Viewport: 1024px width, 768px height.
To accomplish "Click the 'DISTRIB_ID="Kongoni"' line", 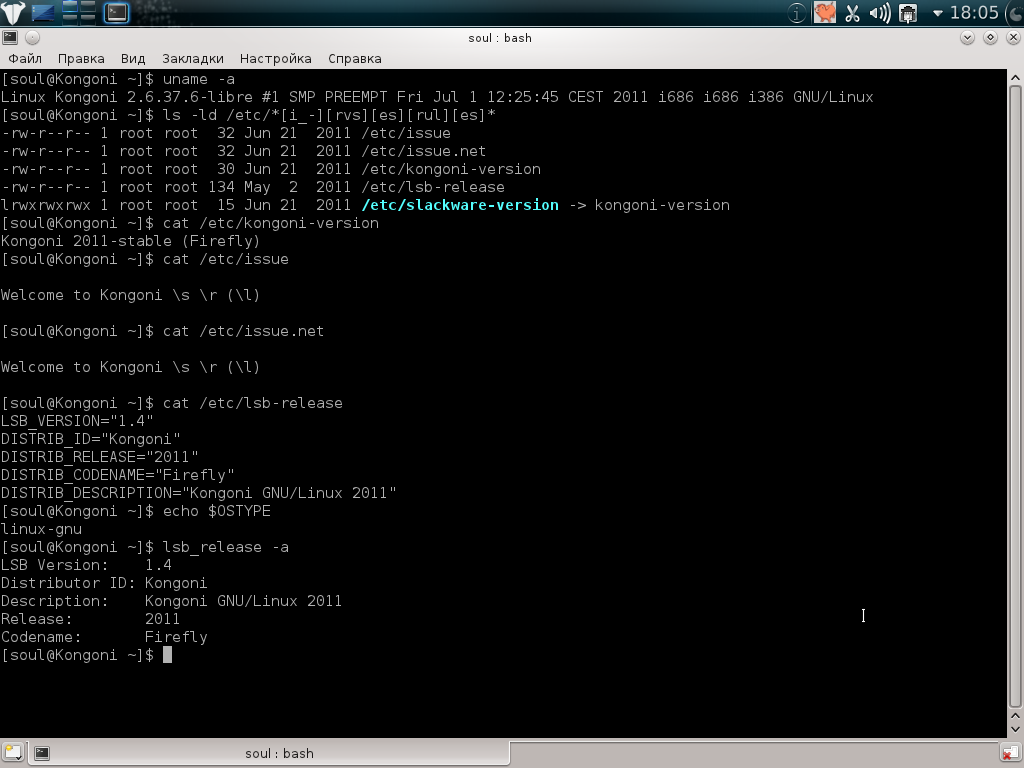I will [x=91, y=439].
